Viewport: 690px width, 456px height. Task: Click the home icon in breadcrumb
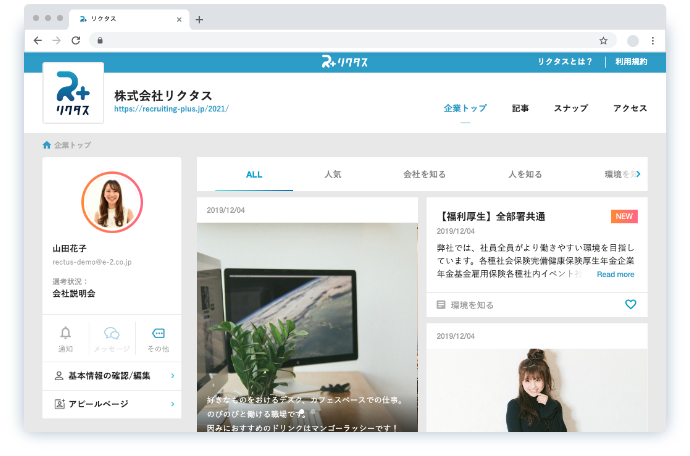coord(47,145)
